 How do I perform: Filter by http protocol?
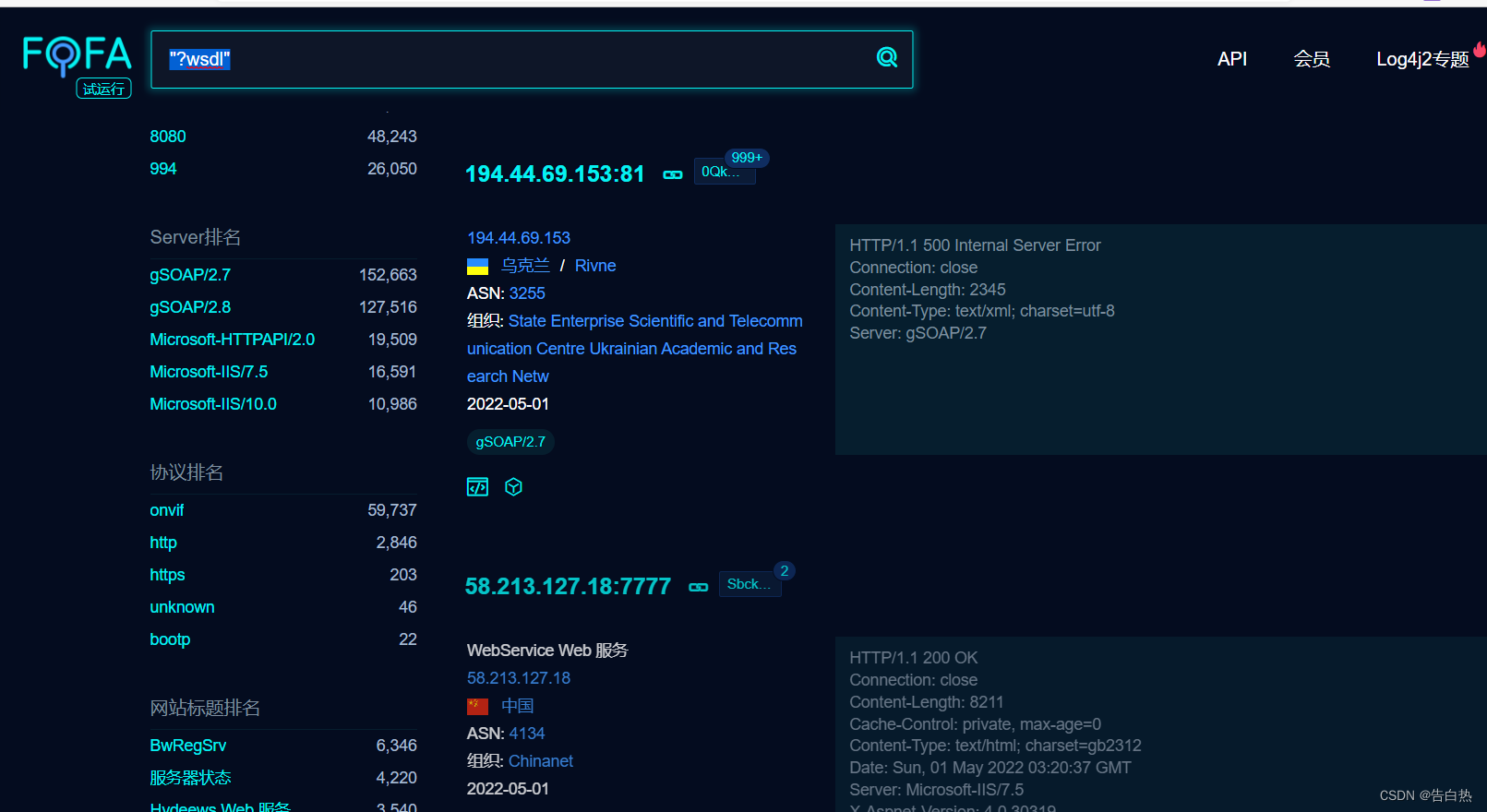(x=163, y=543)
